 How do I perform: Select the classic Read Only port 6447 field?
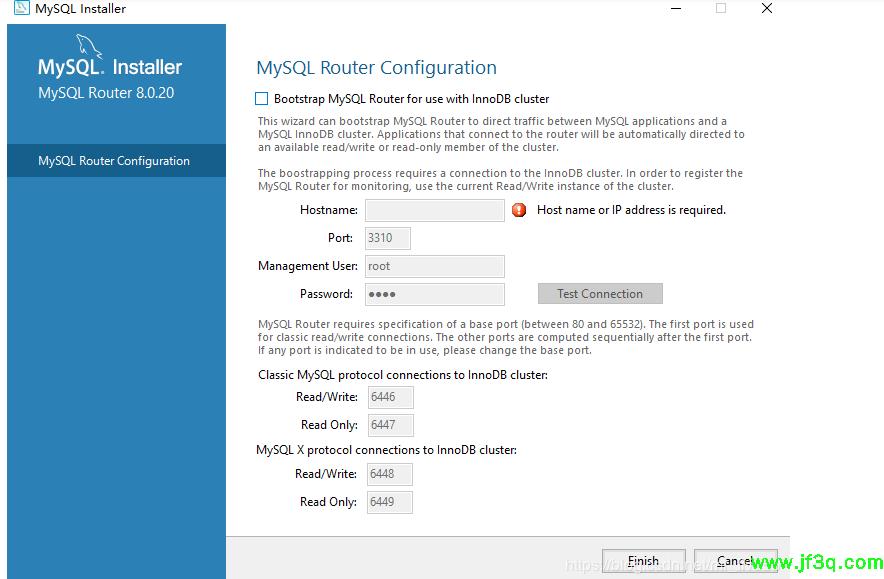389,425
